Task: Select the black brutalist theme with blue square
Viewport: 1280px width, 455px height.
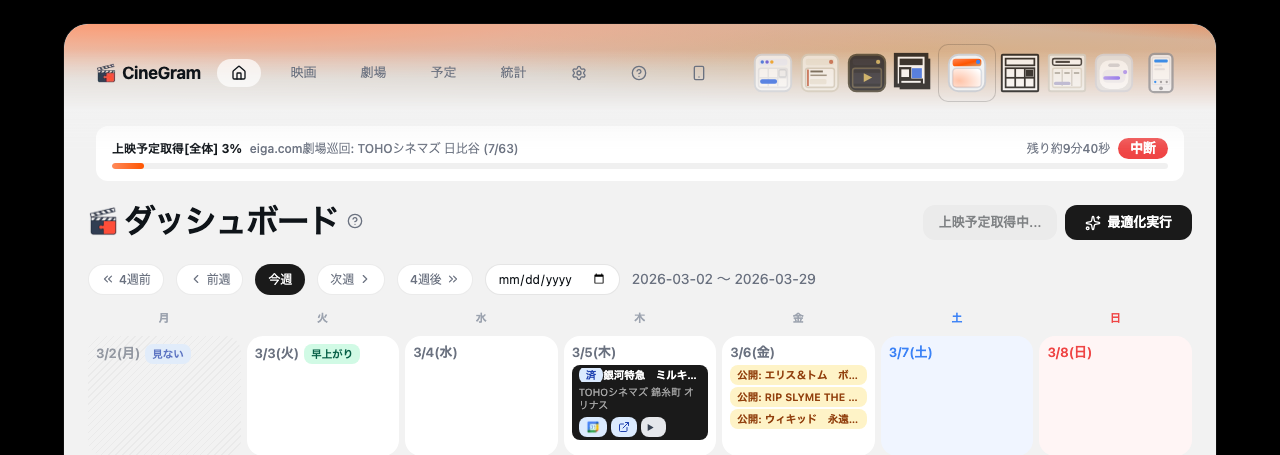Action: 913,72
